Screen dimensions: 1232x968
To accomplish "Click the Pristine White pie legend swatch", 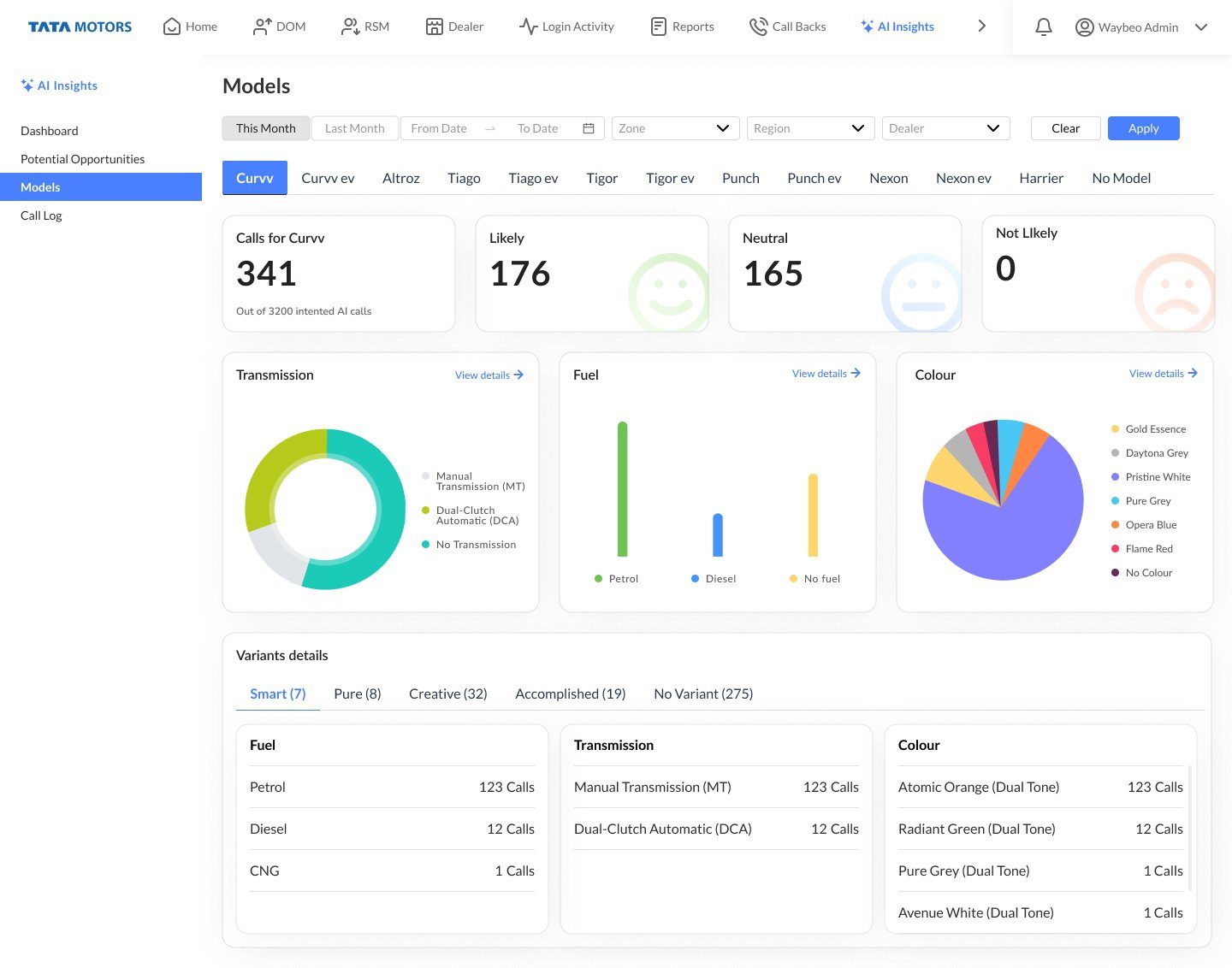I will (x=1115, y=477).
